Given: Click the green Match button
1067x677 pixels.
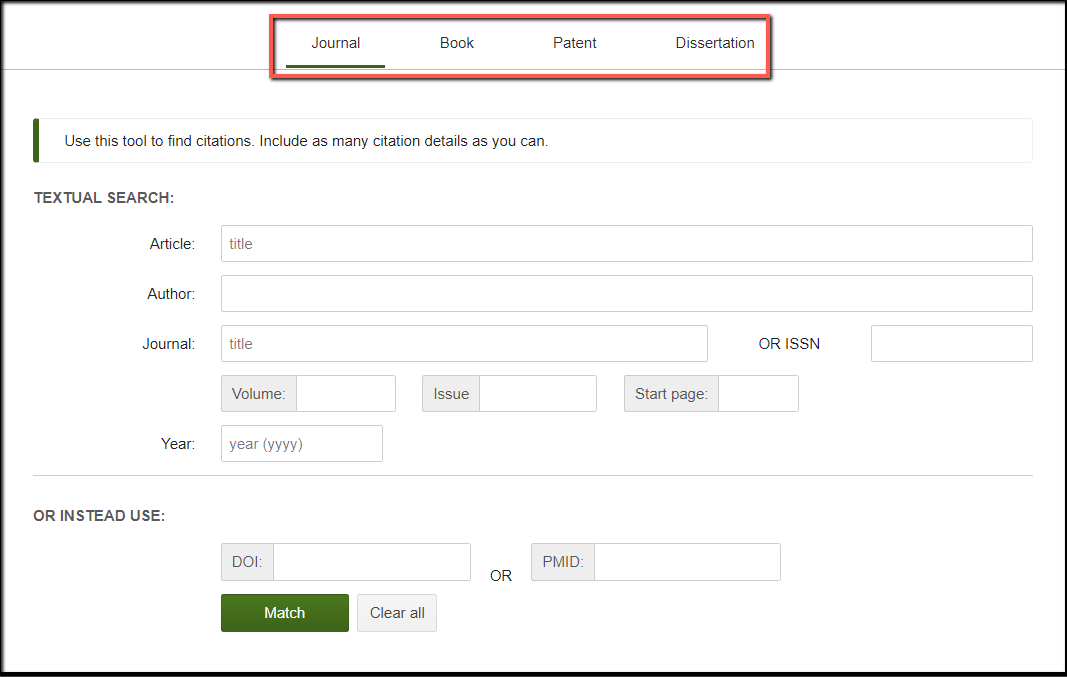Looking at the screenshot, I should point(284,613).
